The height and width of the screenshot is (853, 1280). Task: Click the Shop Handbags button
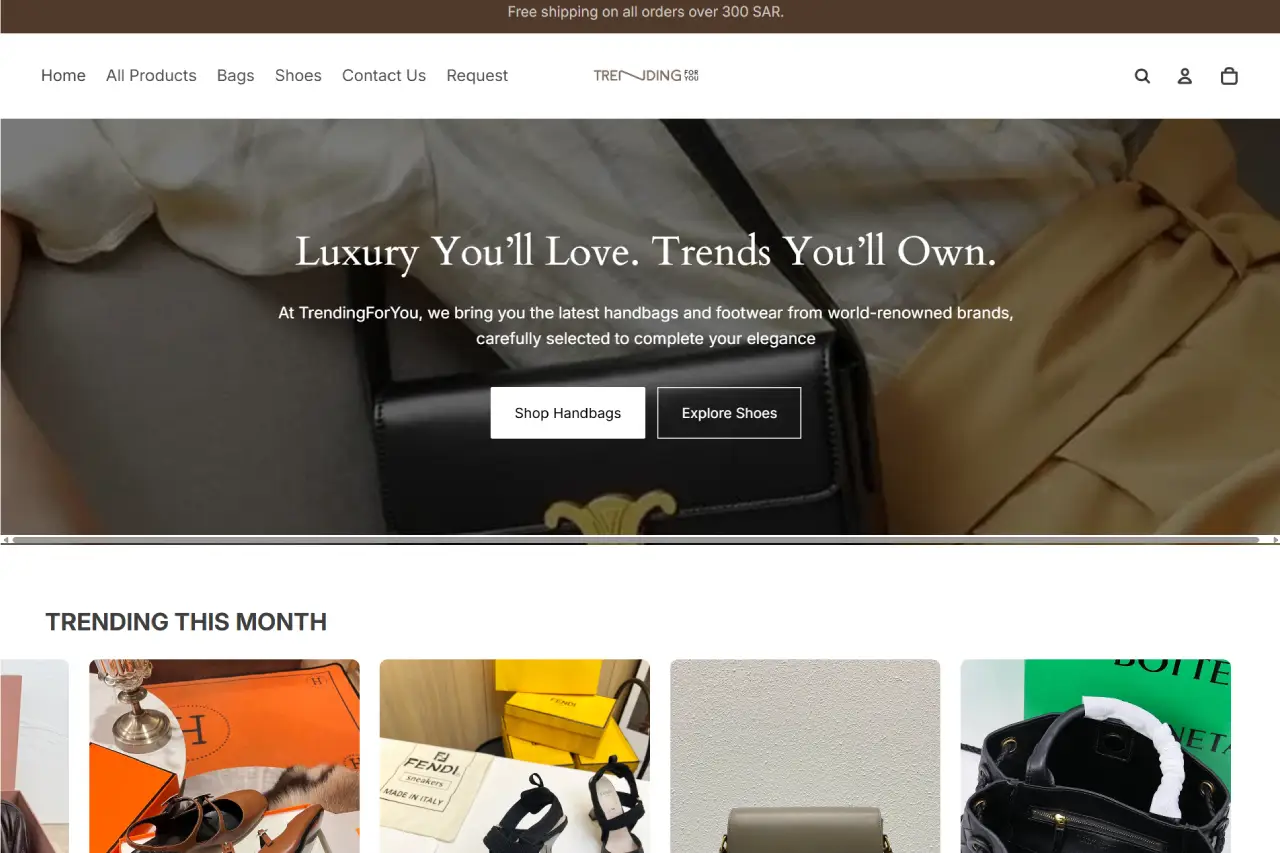coord(568,413)
